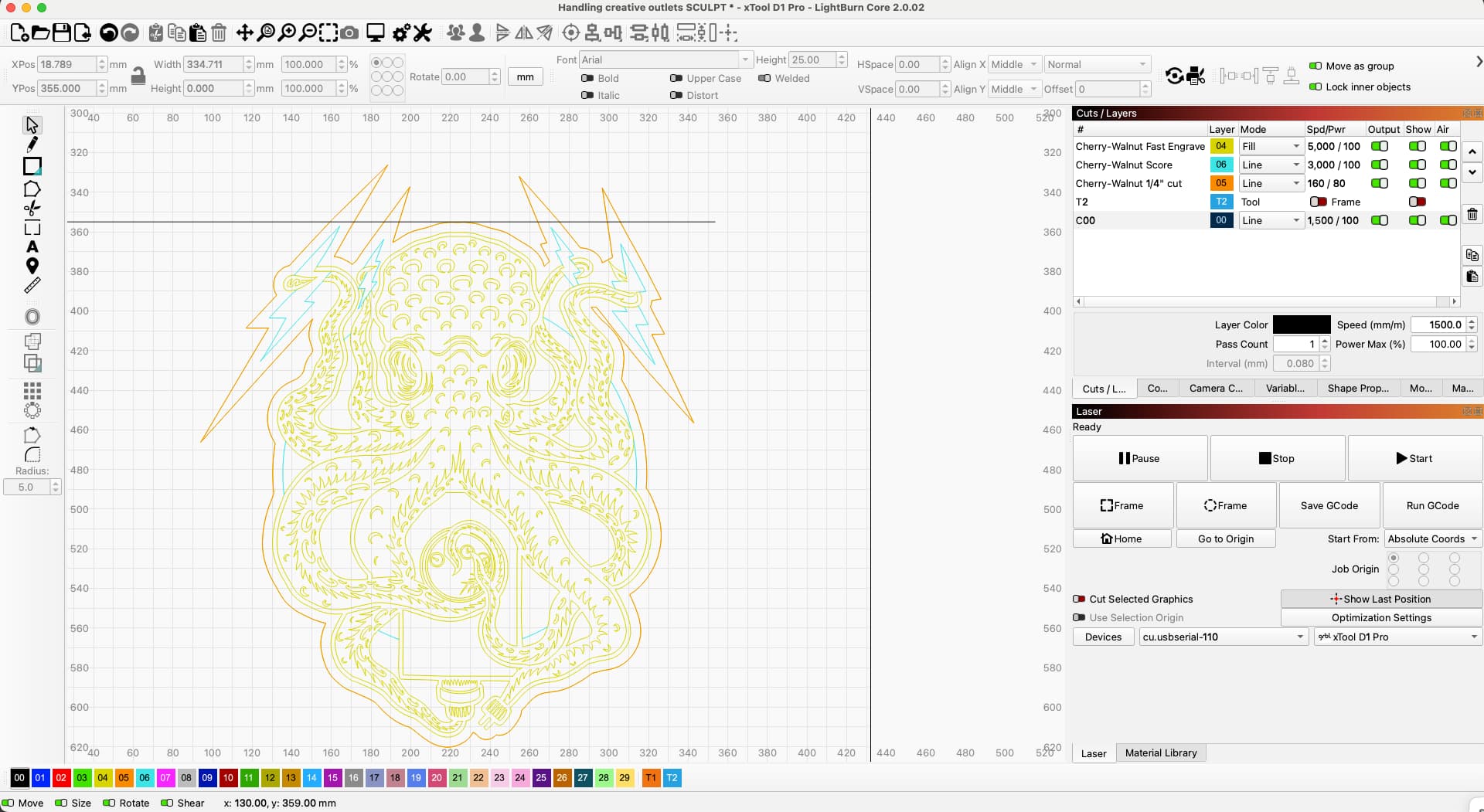Click the Group objects icon
The image size is (1484, 812).
pos(456,32)
